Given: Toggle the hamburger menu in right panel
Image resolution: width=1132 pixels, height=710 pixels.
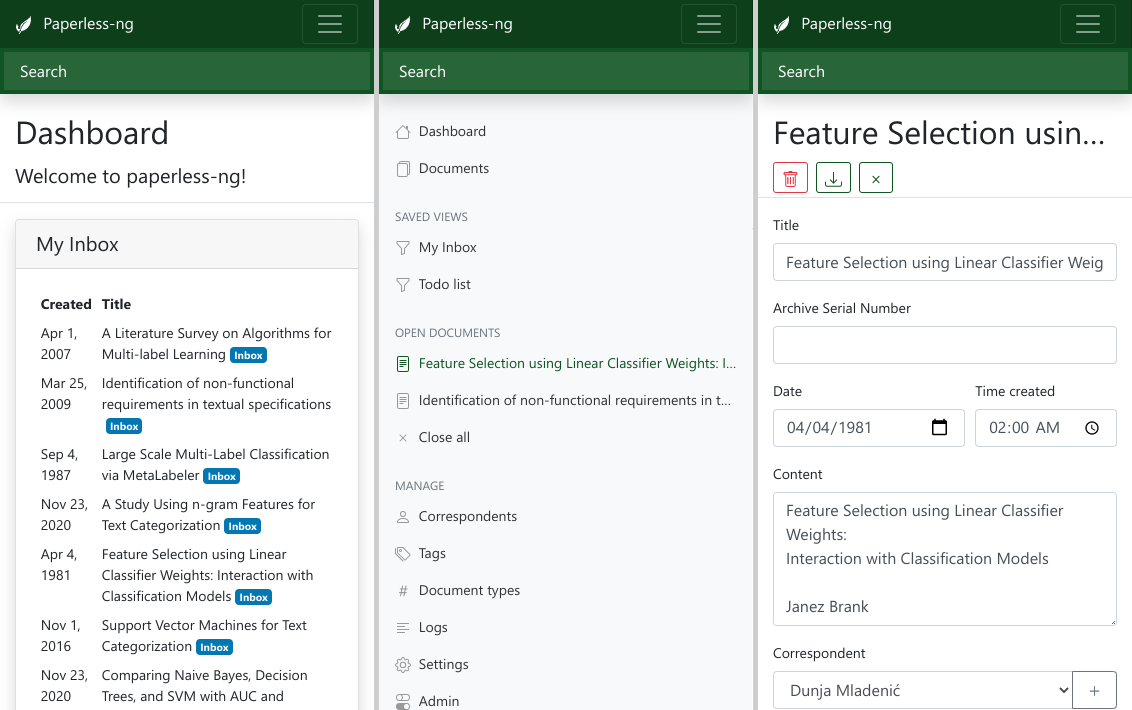Looking at the screenshot, I should click(x=1087, y=25).
